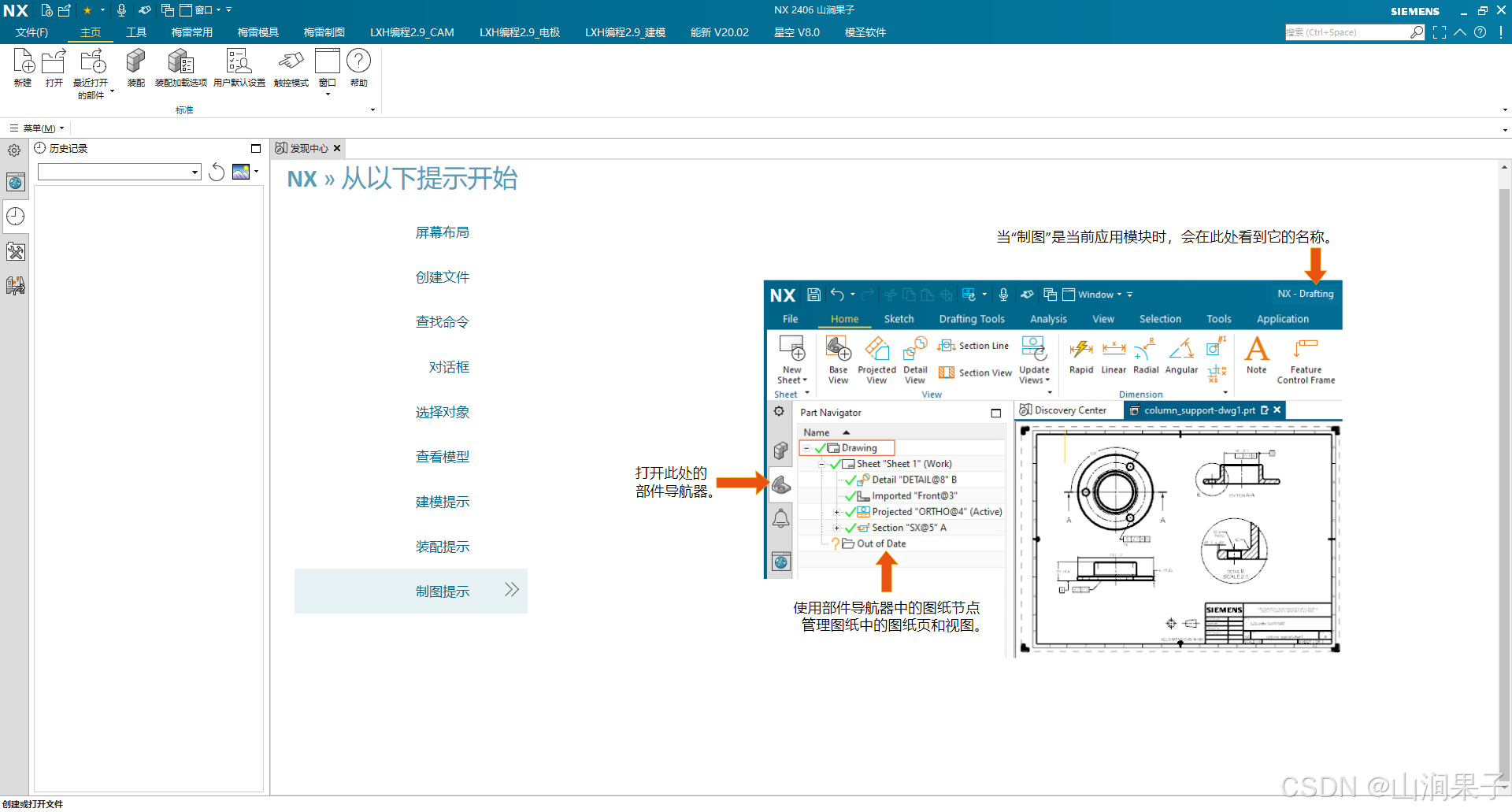Open the 屏幕布局 link
Screen dimensions: 1512x812
click(x=443, y=232)
